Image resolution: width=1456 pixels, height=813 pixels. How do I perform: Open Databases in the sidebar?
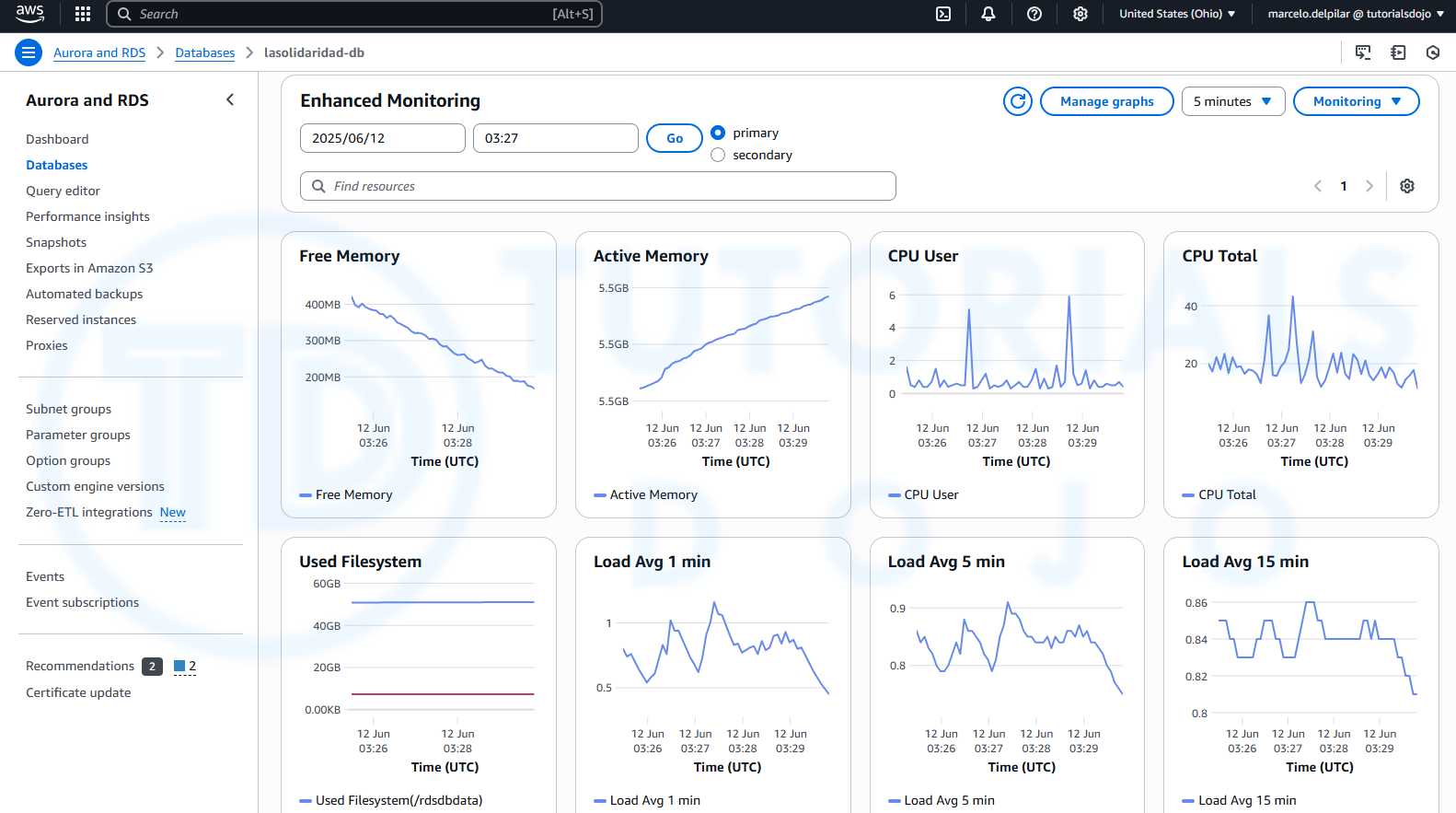tap(57, 165)
